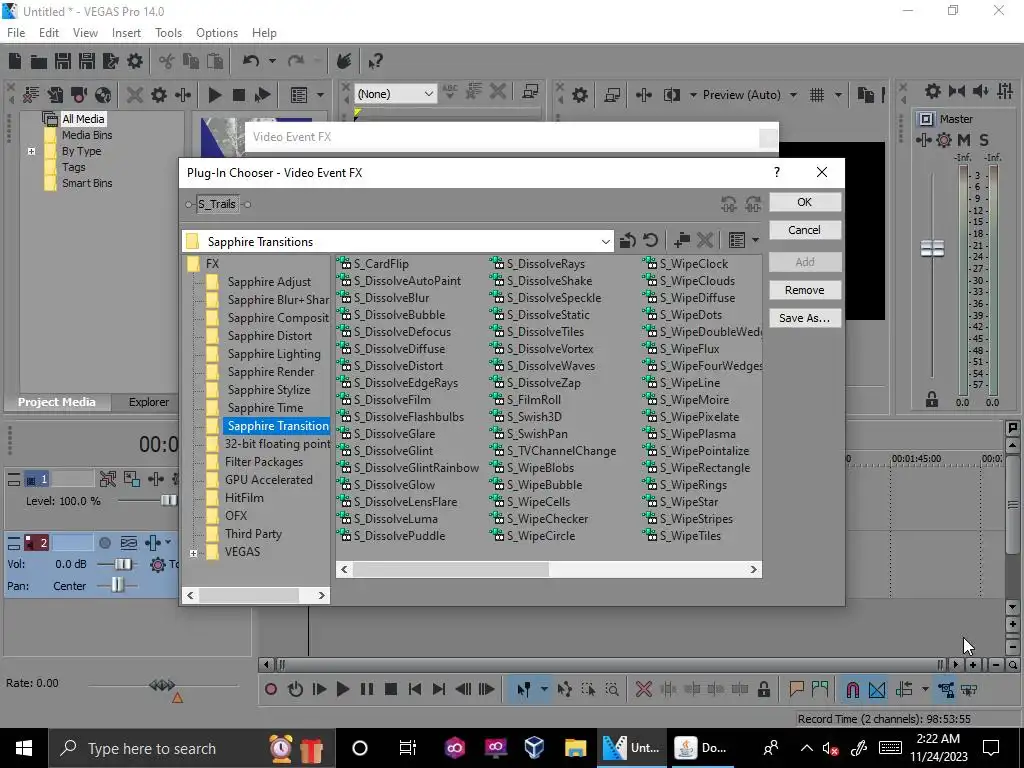1024x768 pixels.
Task: Click the Insert Region icon
Action: 820,689
